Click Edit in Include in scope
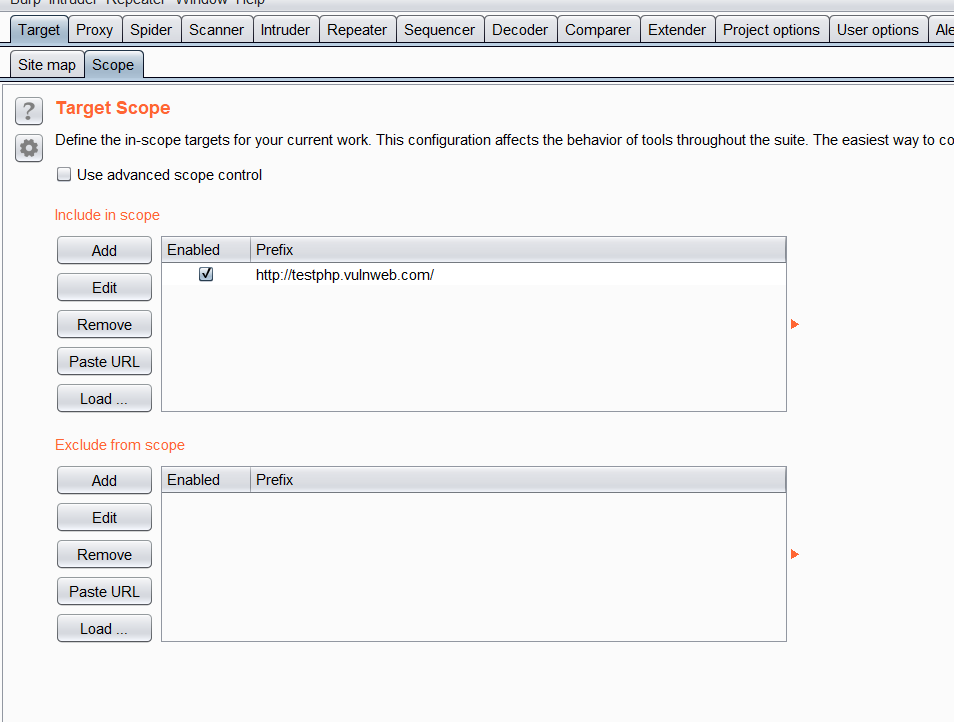 point(104,288)
